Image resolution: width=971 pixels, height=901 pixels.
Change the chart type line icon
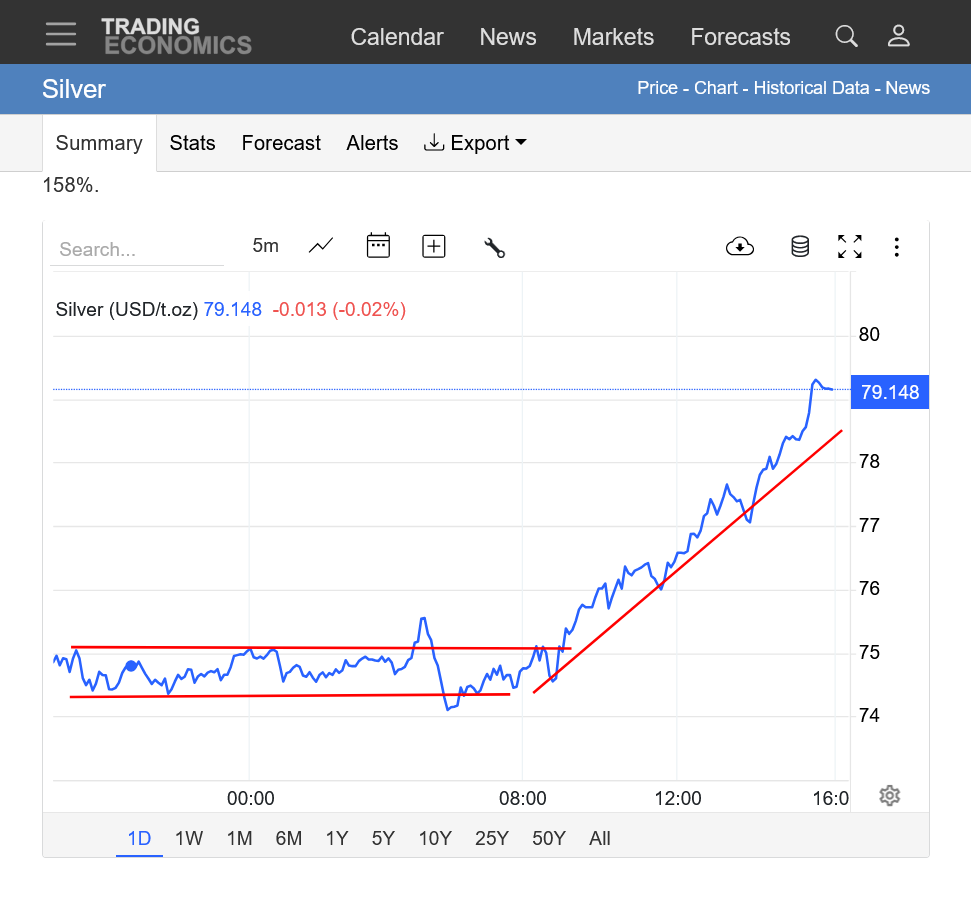(x=321, y=246)
